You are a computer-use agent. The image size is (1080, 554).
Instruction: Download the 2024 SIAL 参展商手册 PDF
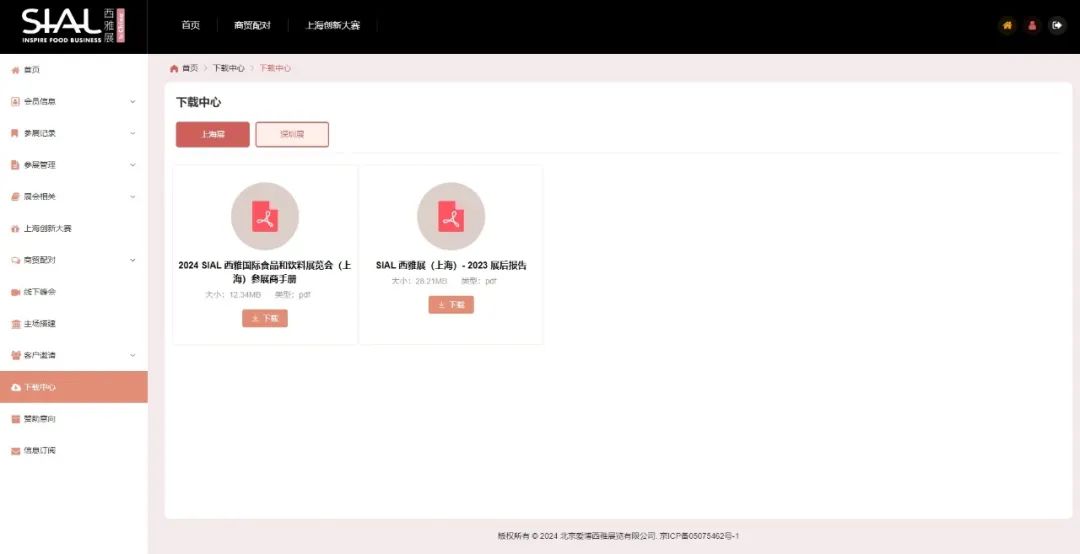(x=265, y=318)
